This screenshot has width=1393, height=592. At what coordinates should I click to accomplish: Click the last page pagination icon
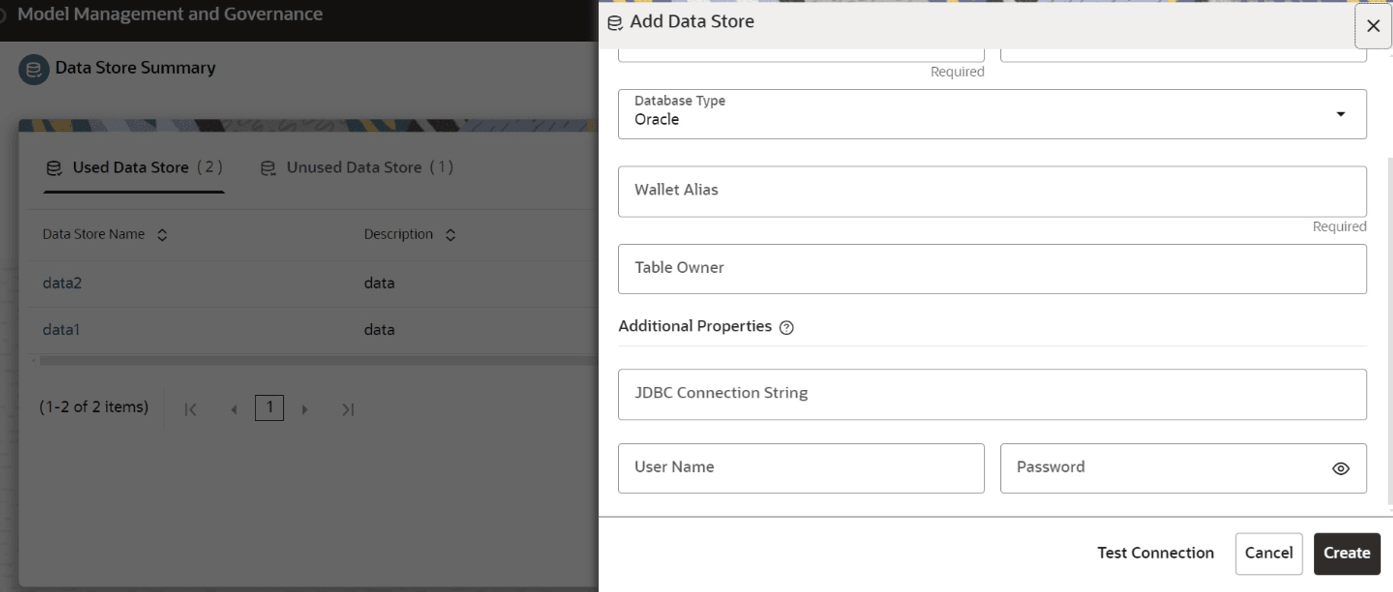pos(350,408)
